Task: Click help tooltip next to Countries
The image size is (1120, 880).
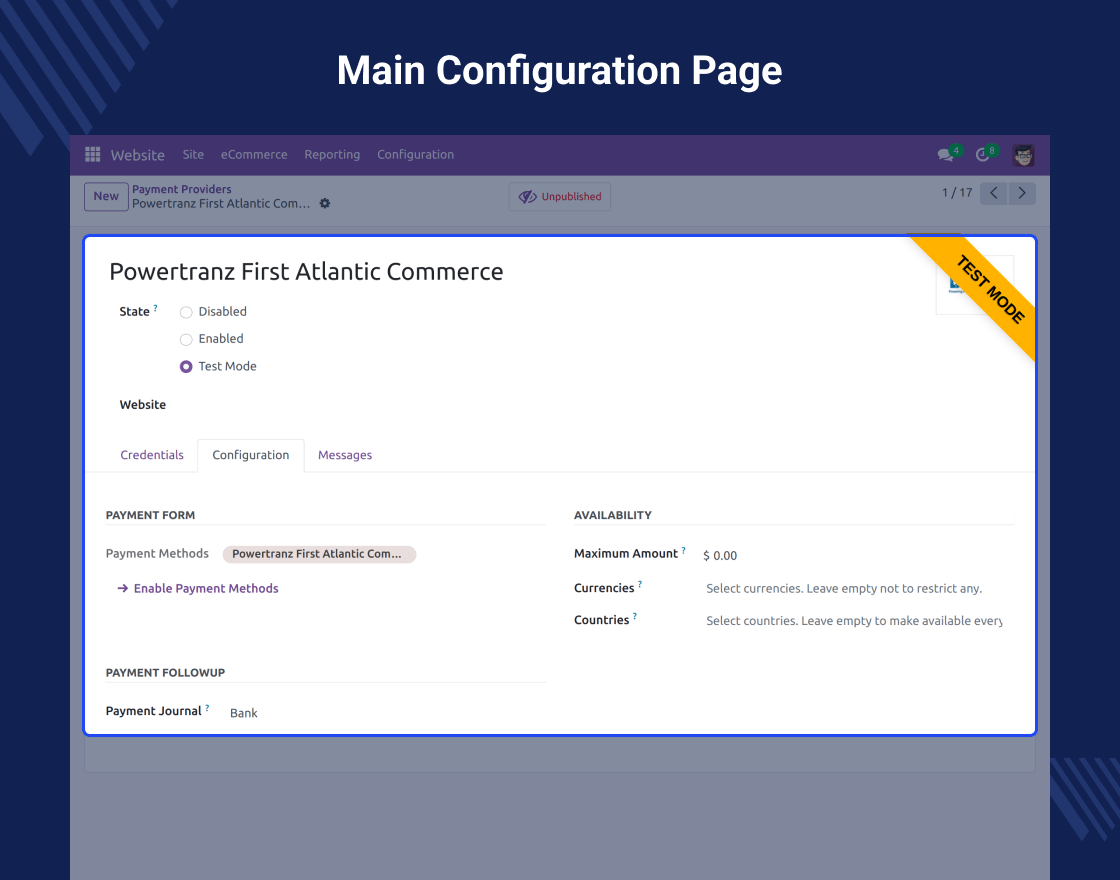Action: [x=635, y=616]
